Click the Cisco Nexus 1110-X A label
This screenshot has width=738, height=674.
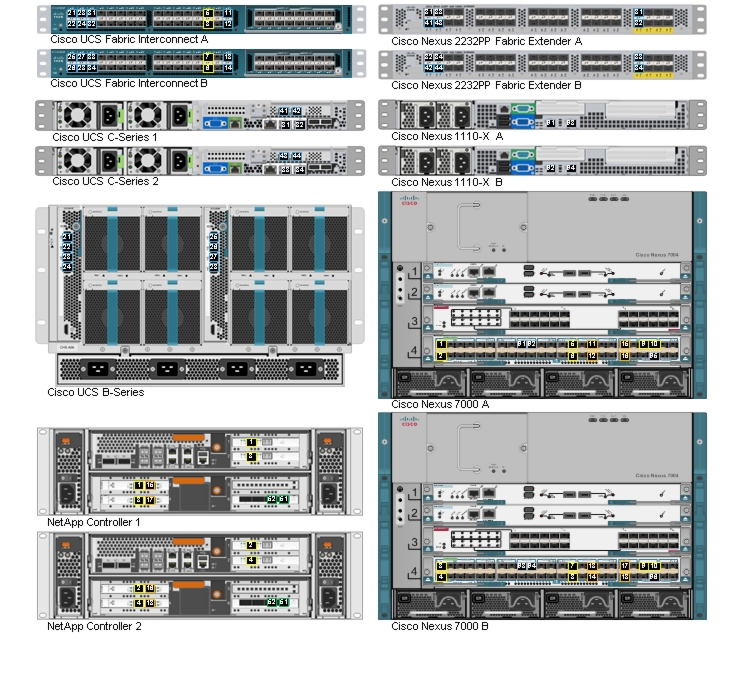pos(447,136)
